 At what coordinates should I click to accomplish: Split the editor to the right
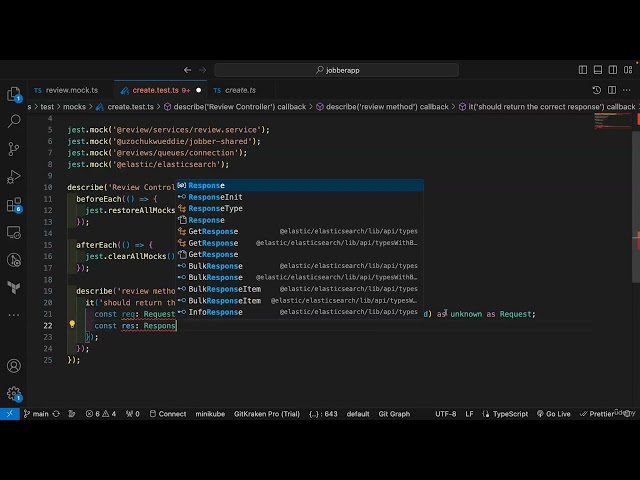coord(612,90)
